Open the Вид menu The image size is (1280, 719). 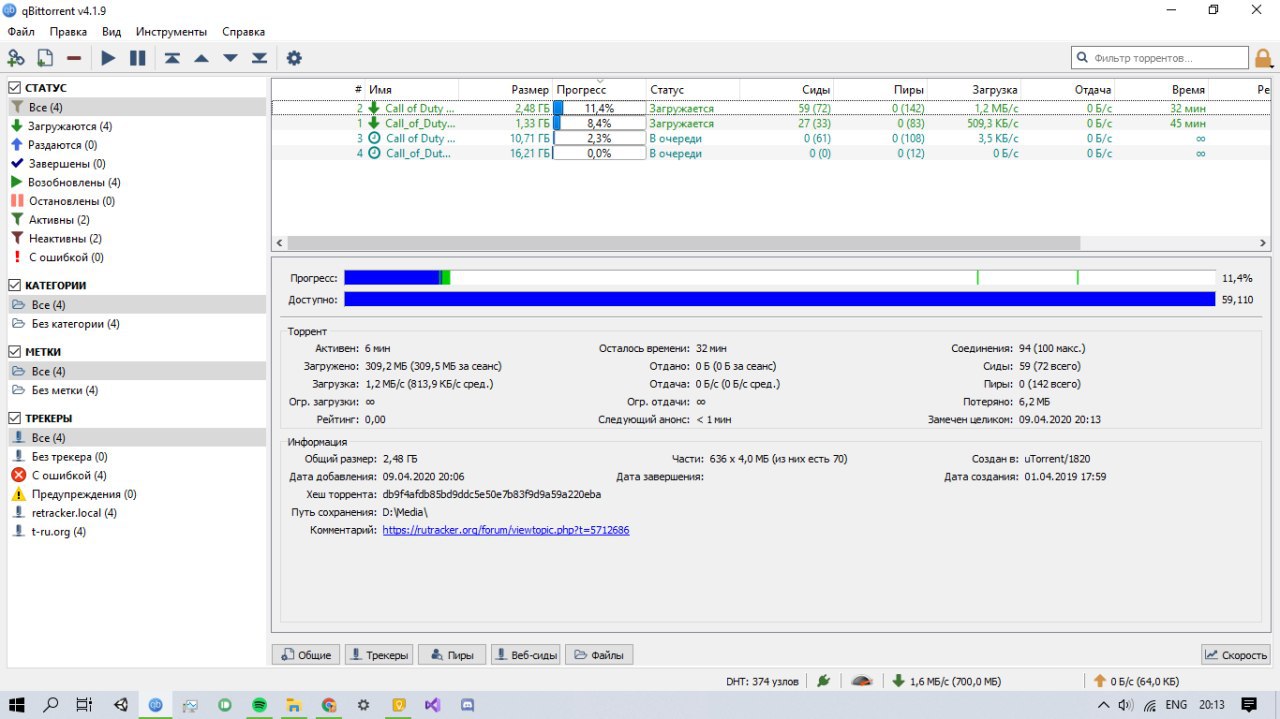pos(111,32)
